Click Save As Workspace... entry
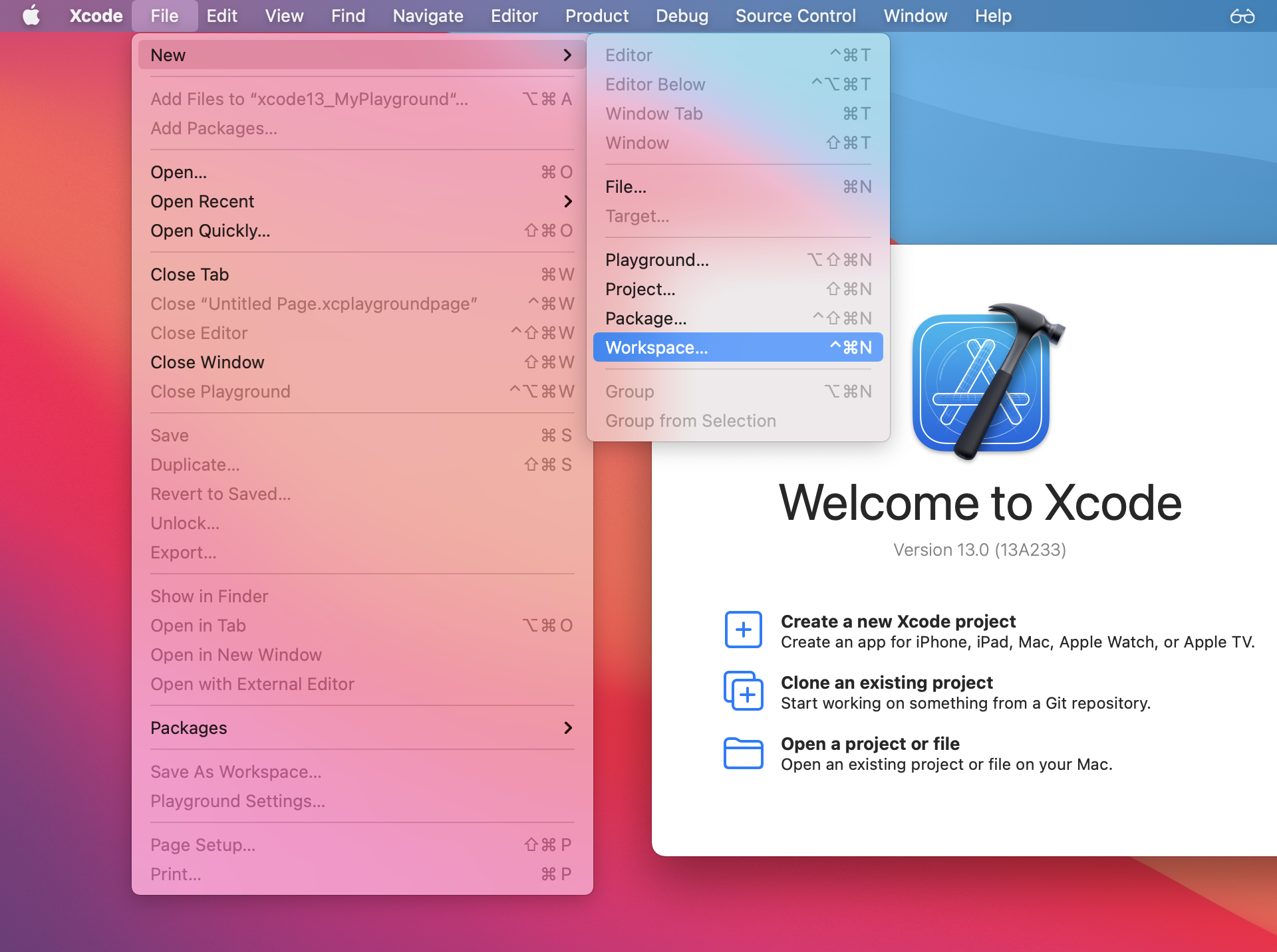Screen dimensions: 1277x952 362,772
